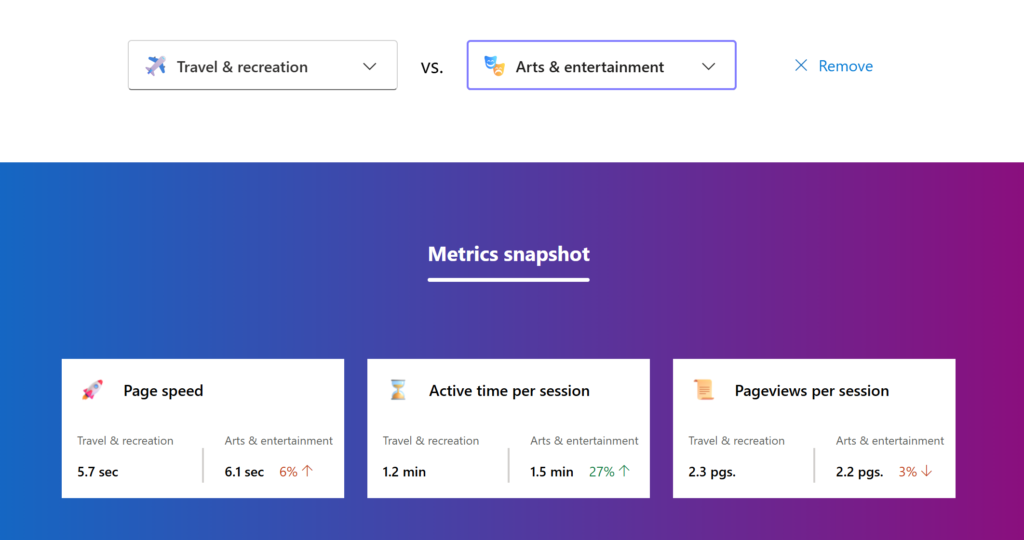Expand chevron of Arts & entertainment selector
The image size is (1024, 540).
(708, 66)
